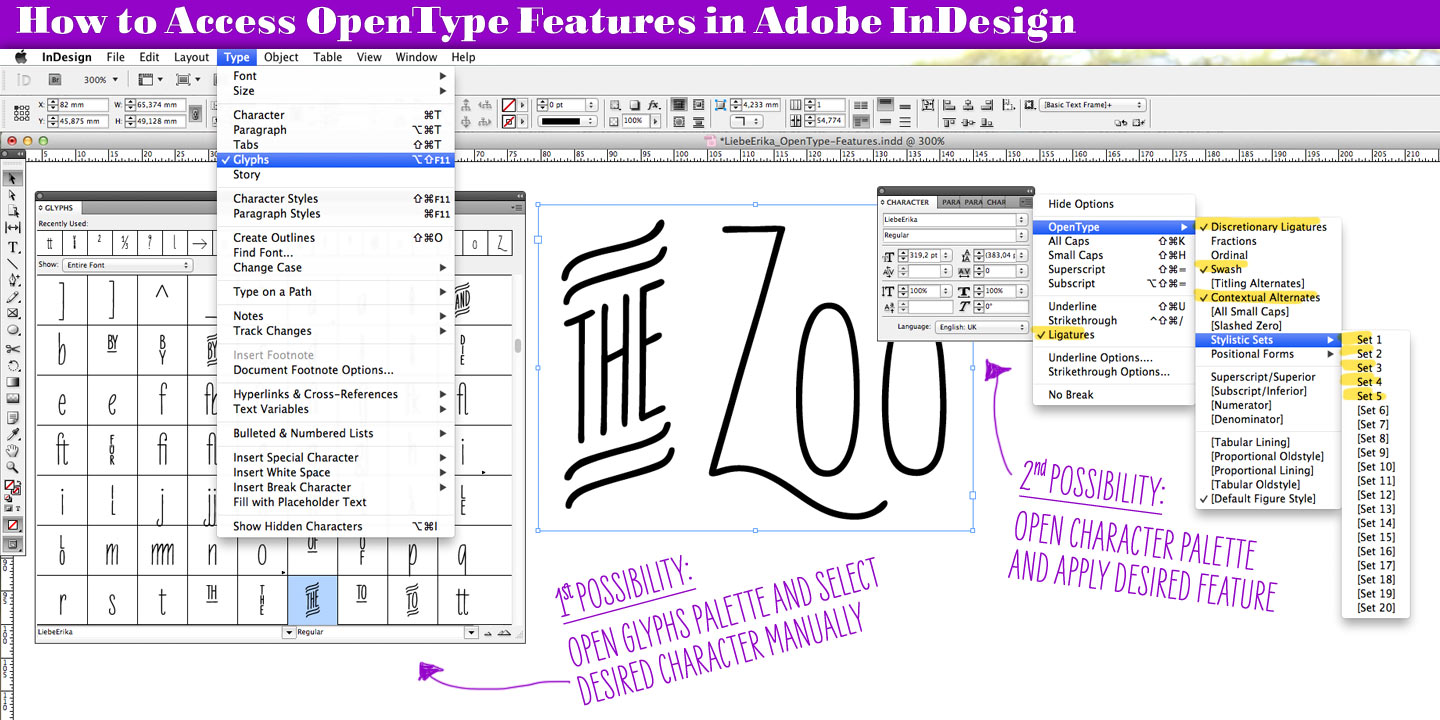
Task: Open the File menu
Action: click(115, 57)
